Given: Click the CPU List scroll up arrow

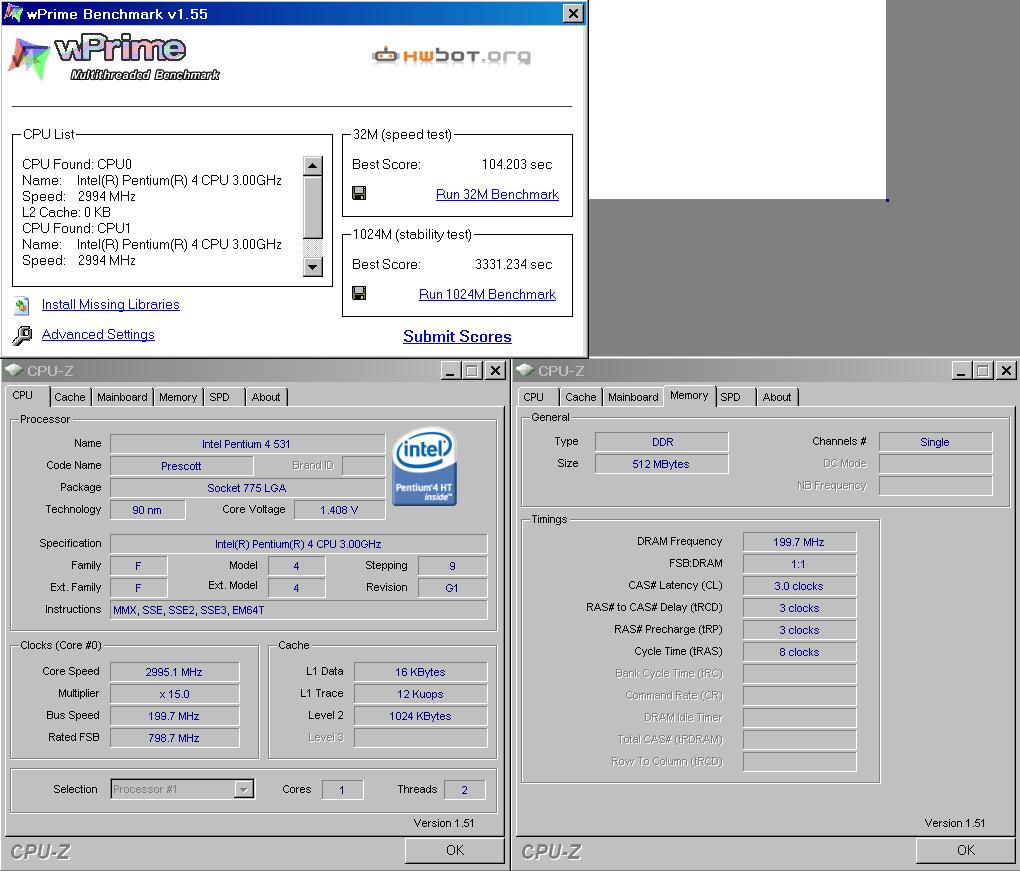Looking at the screenshot, I should [313, 166].
